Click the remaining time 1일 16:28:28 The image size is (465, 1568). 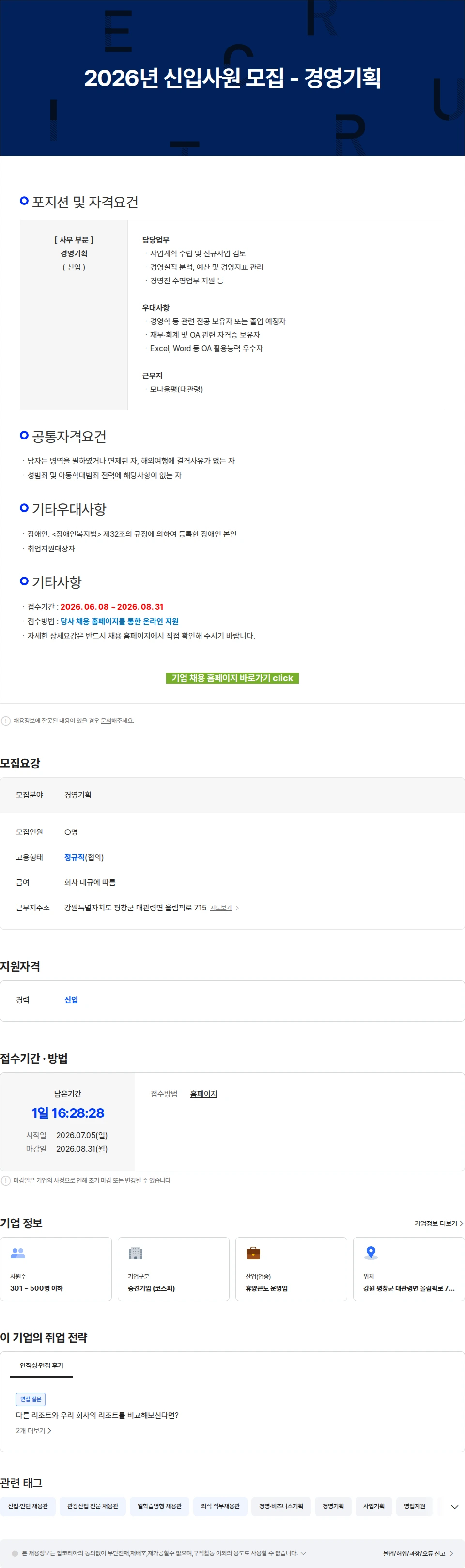point(67,1113)
